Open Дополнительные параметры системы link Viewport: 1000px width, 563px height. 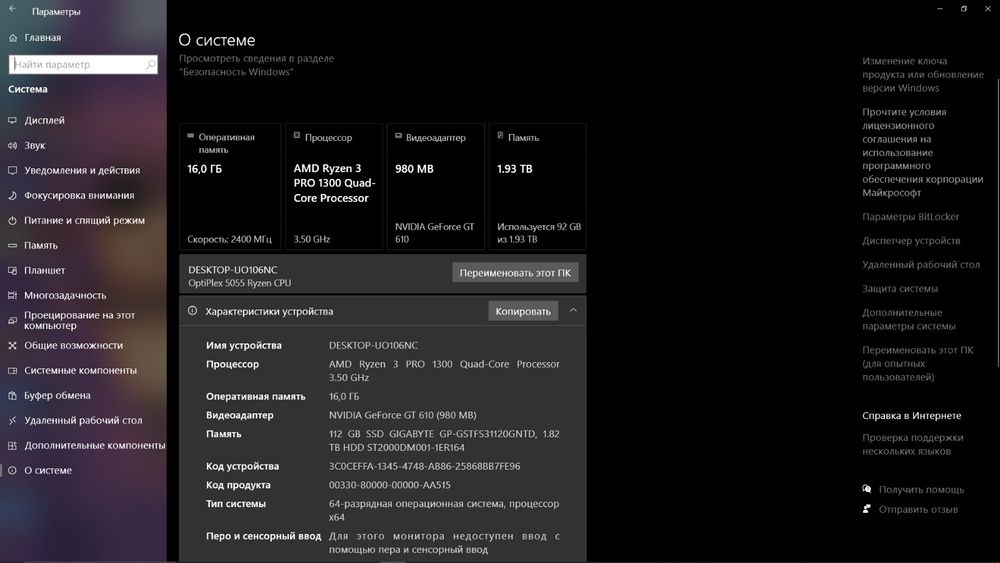pyautogui.click(x=909, y=319)
